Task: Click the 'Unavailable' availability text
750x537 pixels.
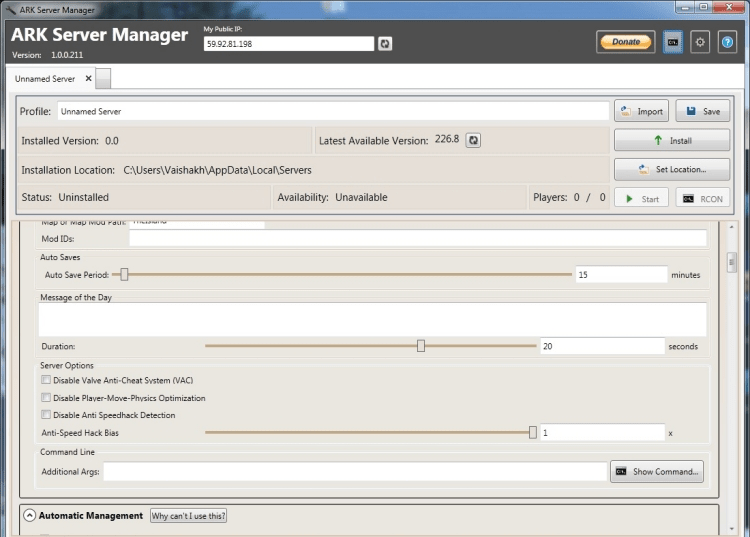Action: (x=361, y=197)
